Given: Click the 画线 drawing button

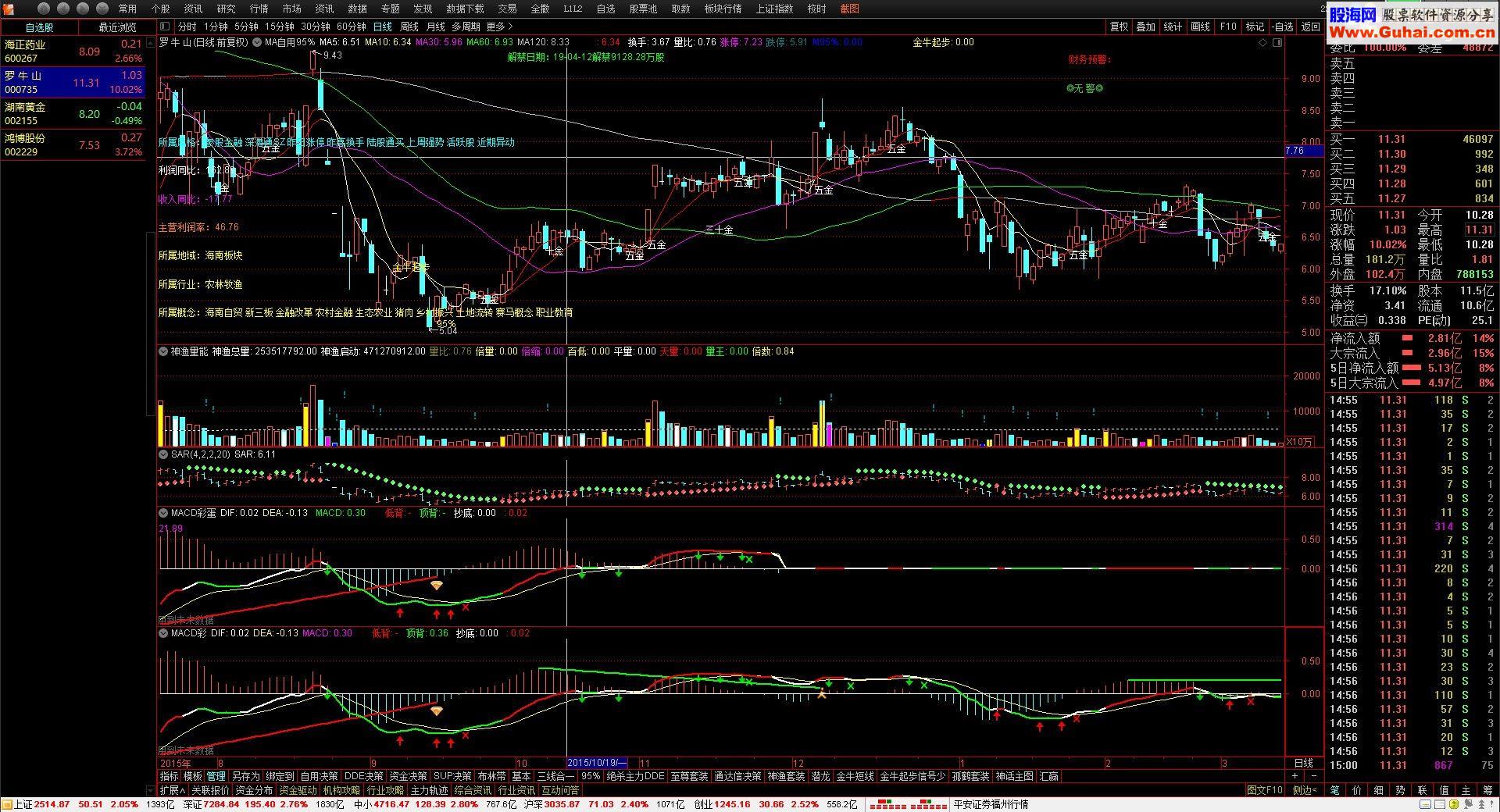Looking at the screenshot, I should [1200, 27].
